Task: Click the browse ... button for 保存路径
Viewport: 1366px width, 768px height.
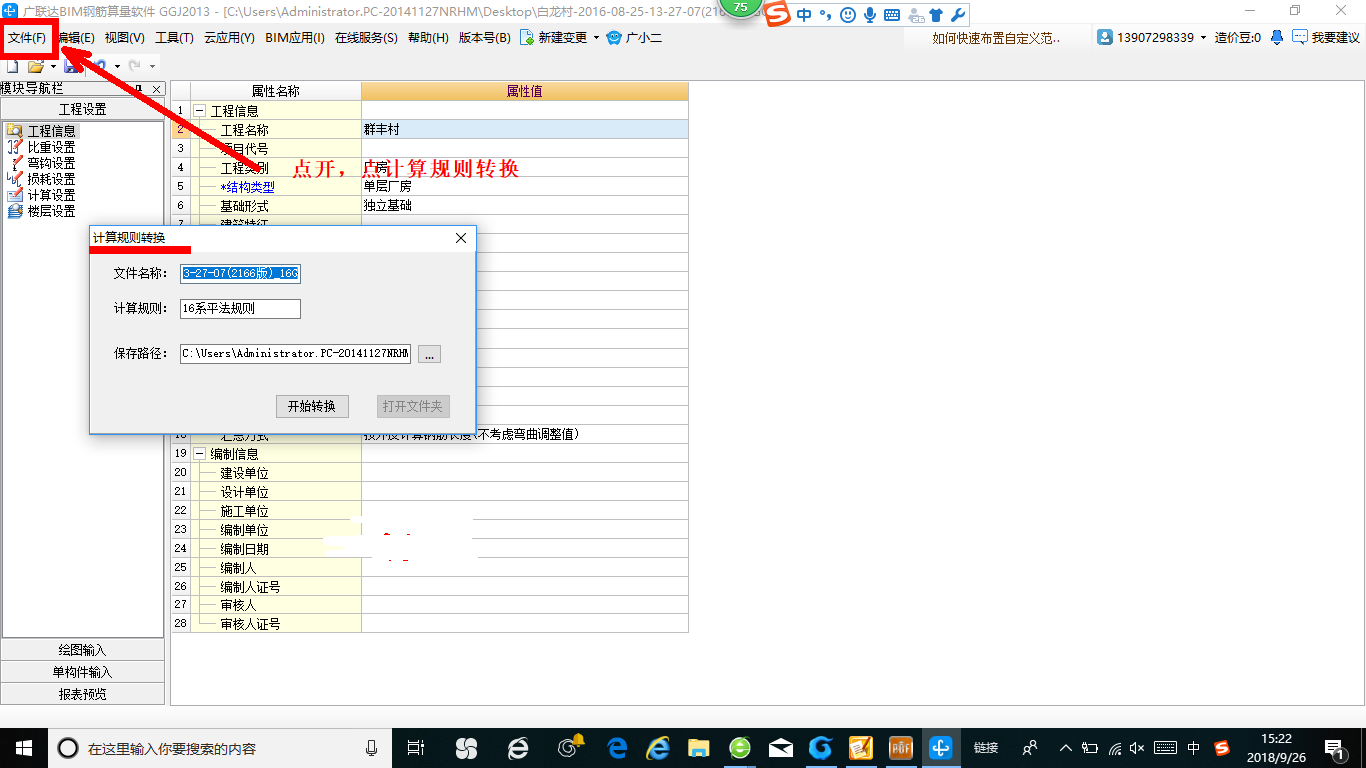Action: (429, 354)
